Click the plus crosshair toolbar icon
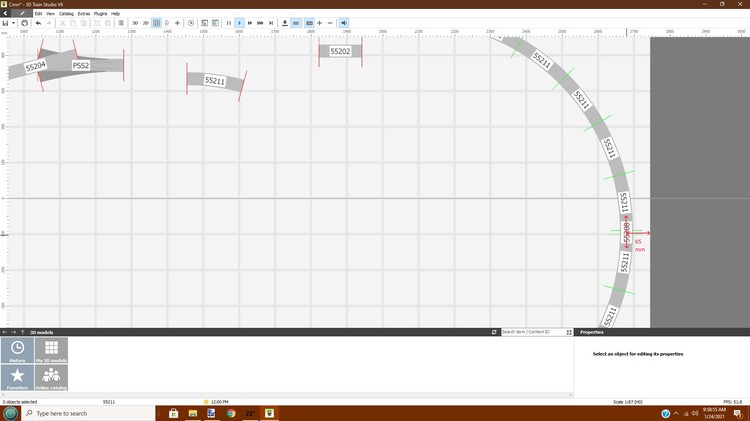The height and width of the screenshot is (421, 750). coord(177,23)
